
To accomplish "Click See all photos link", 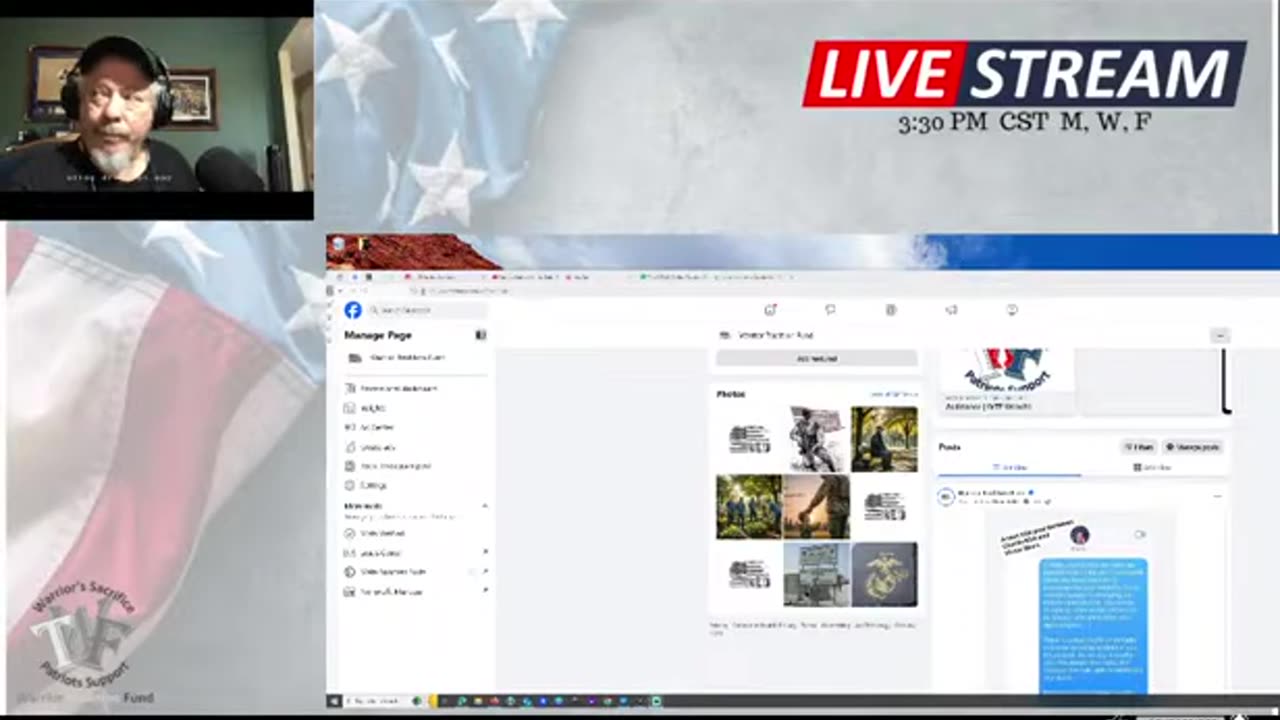I will pos(893,394).
